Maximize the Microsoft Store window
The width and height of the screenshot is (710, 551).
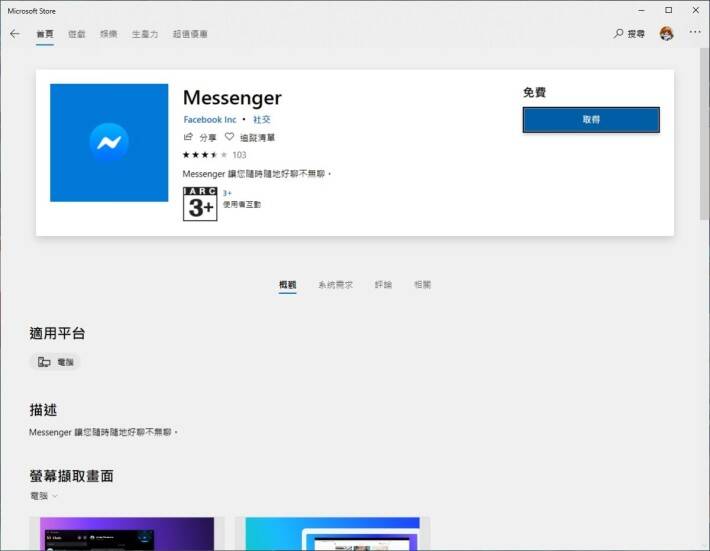[x=668, y=10]
